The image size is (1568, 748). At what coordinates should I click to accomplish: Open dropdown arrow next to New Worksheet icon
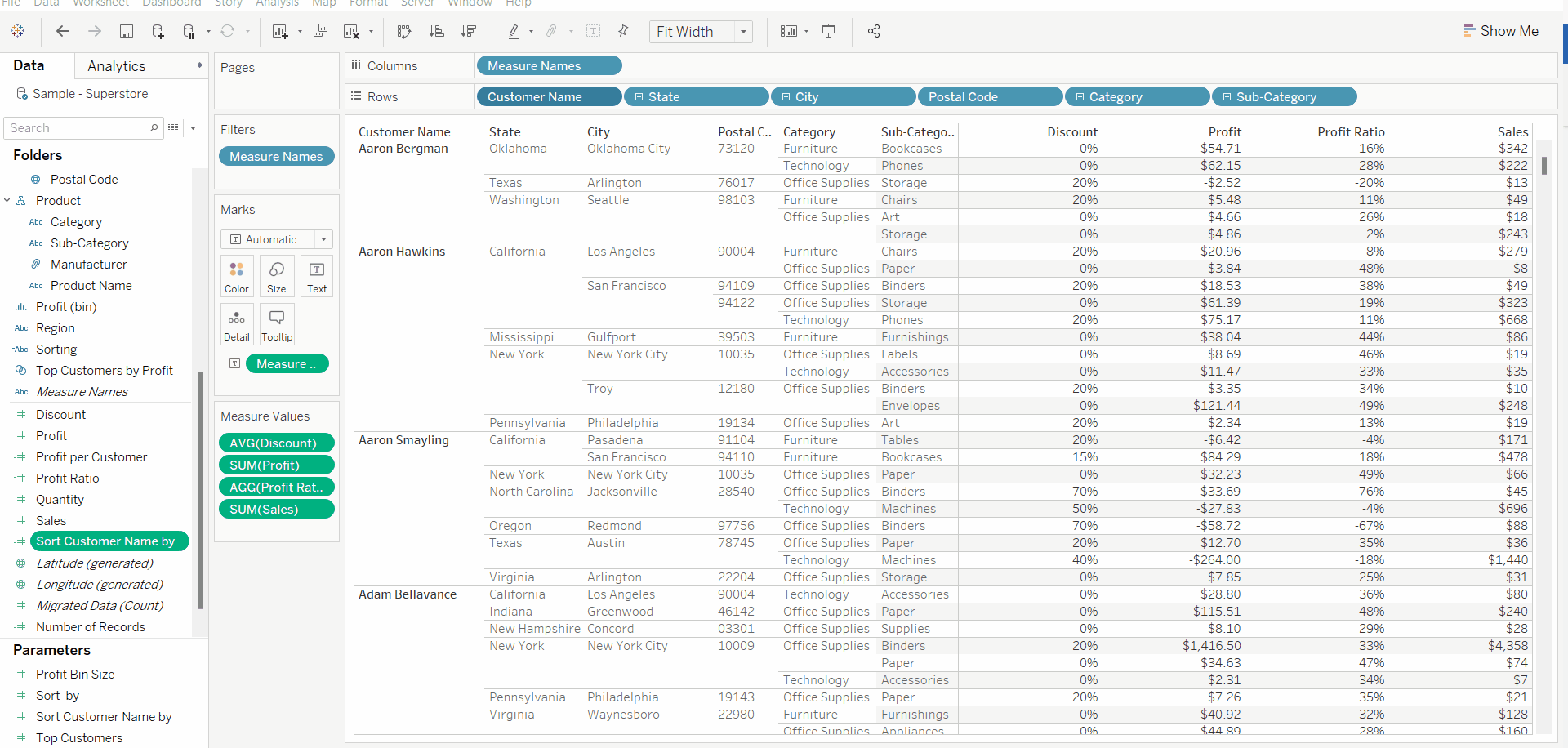coord(300,32)
